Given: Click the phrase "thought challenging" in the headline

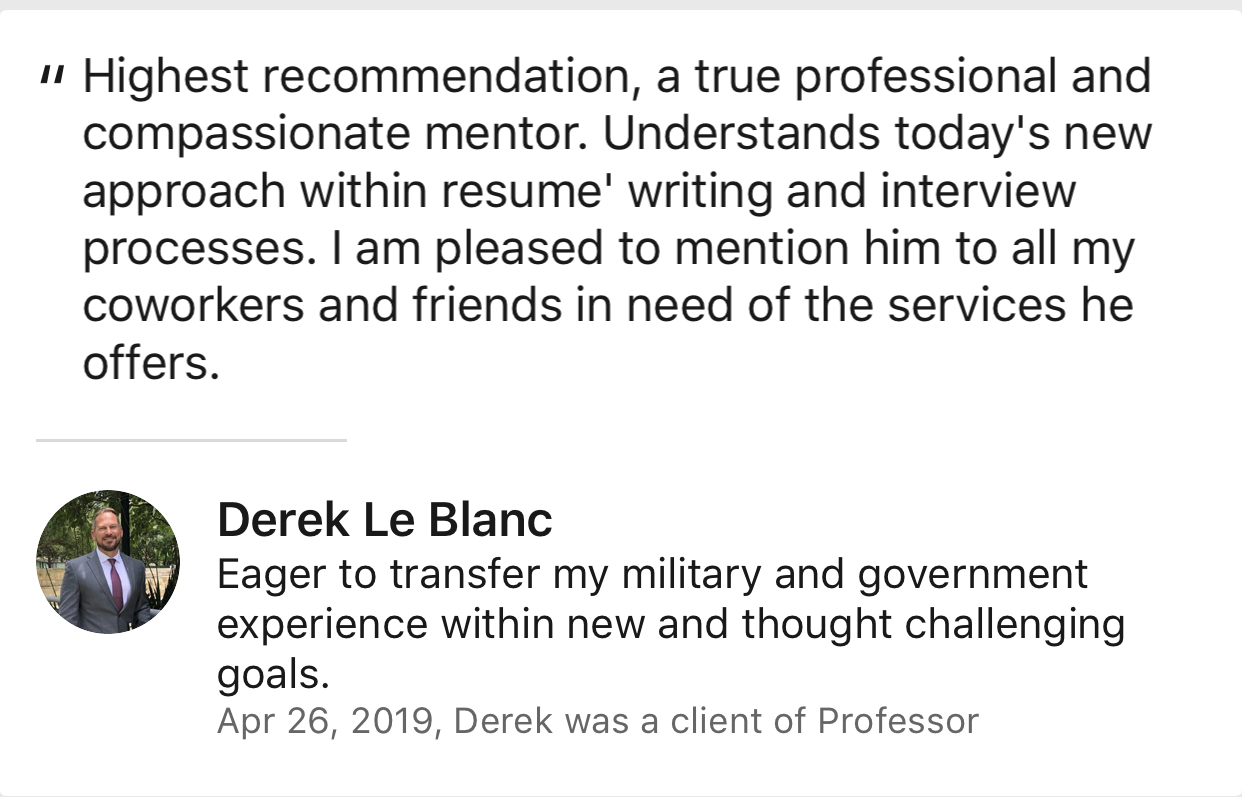Looking at the screenshot, I should click(x=933, y=624).
